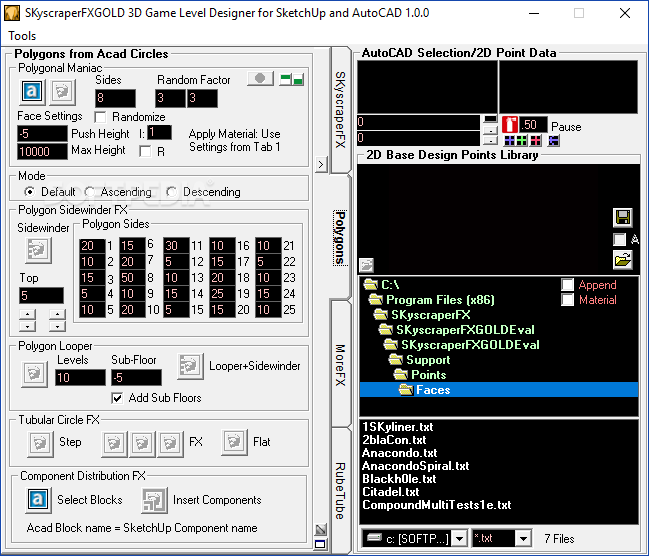Switch to the Polygons tab

pos(340,238)
